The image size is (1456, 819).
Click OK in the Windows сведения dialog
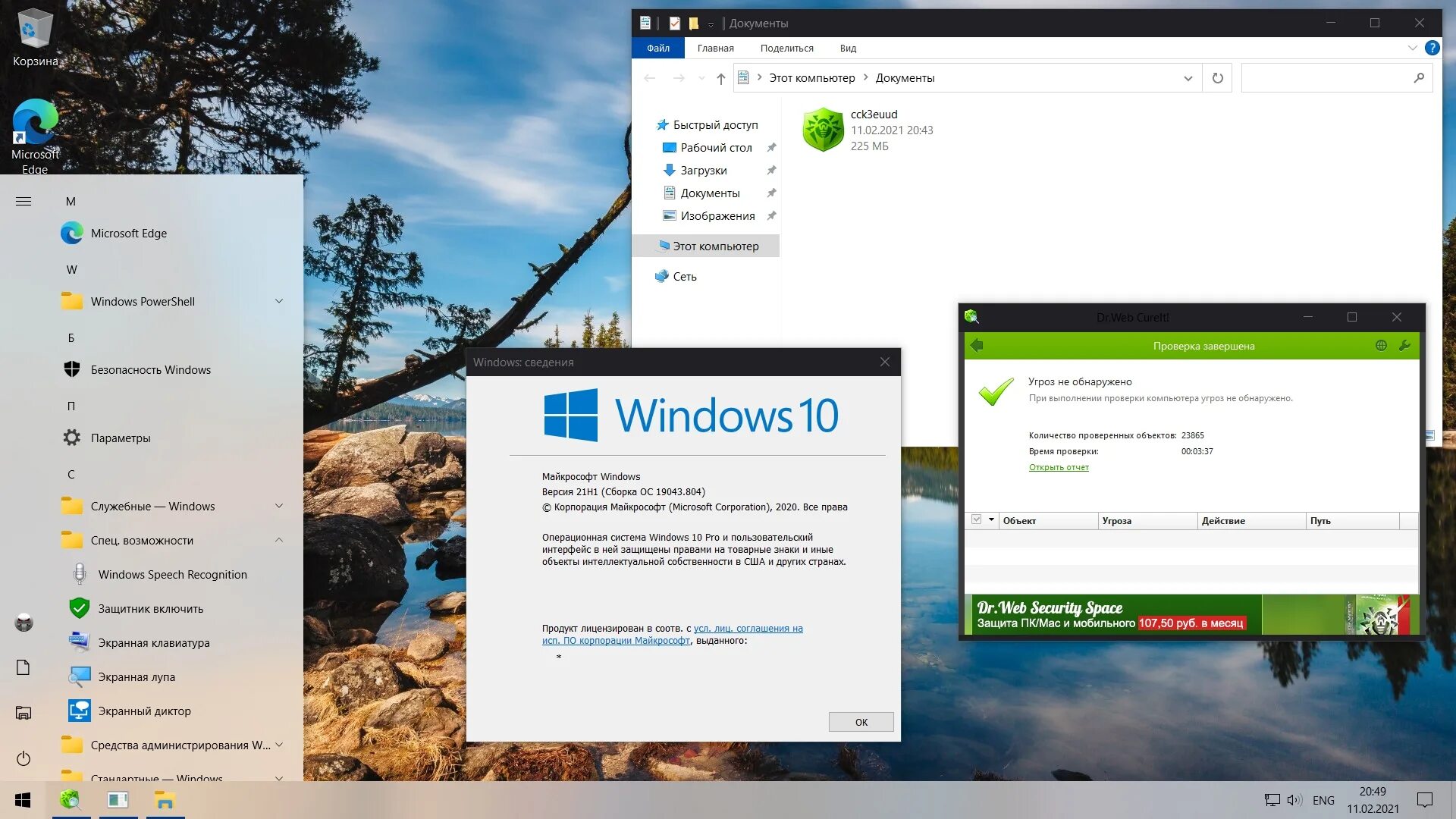tap(861, 722)
